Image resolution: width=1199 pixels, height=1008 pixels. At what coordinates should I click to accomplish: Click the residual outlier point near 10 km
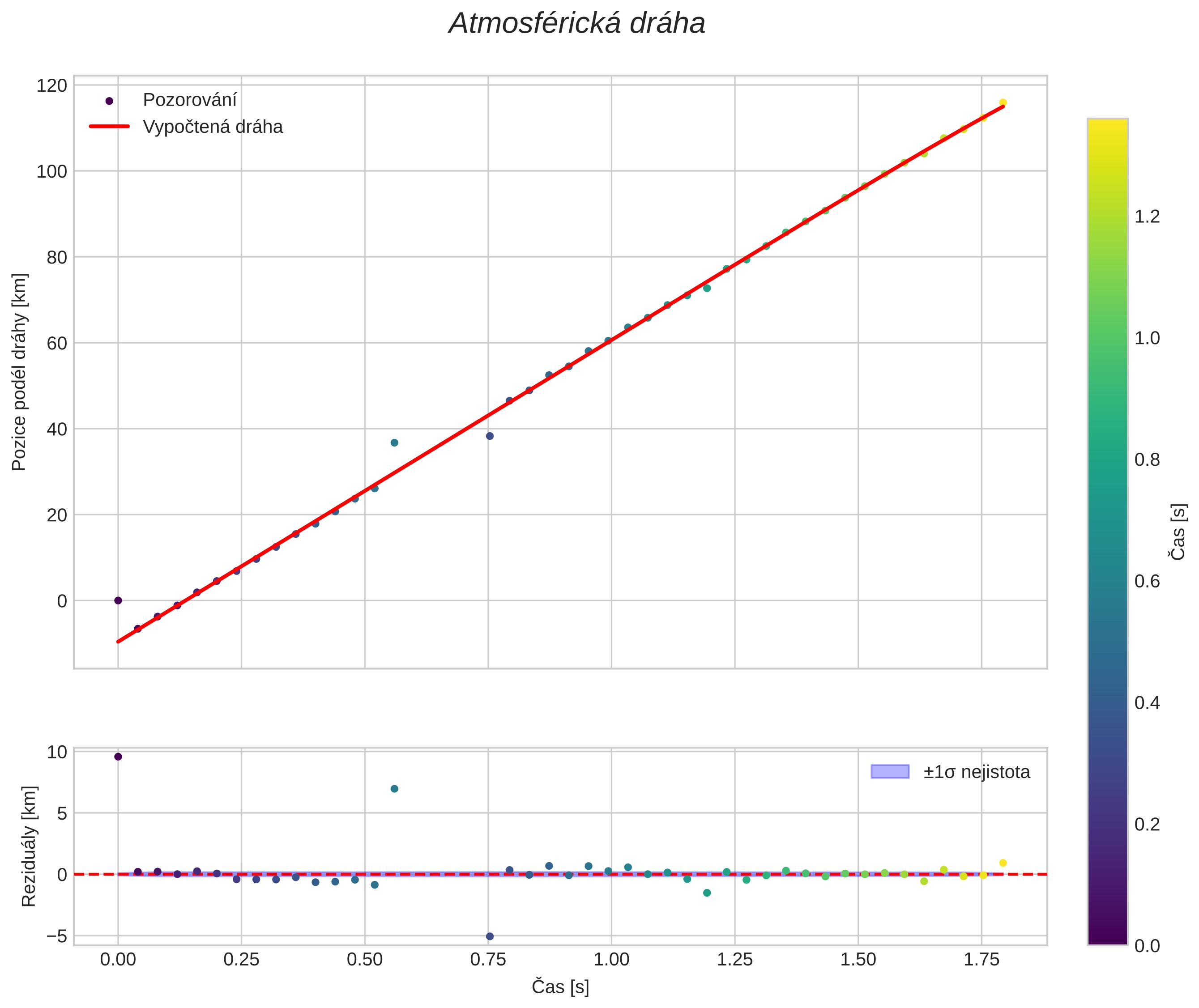[118, 757]
